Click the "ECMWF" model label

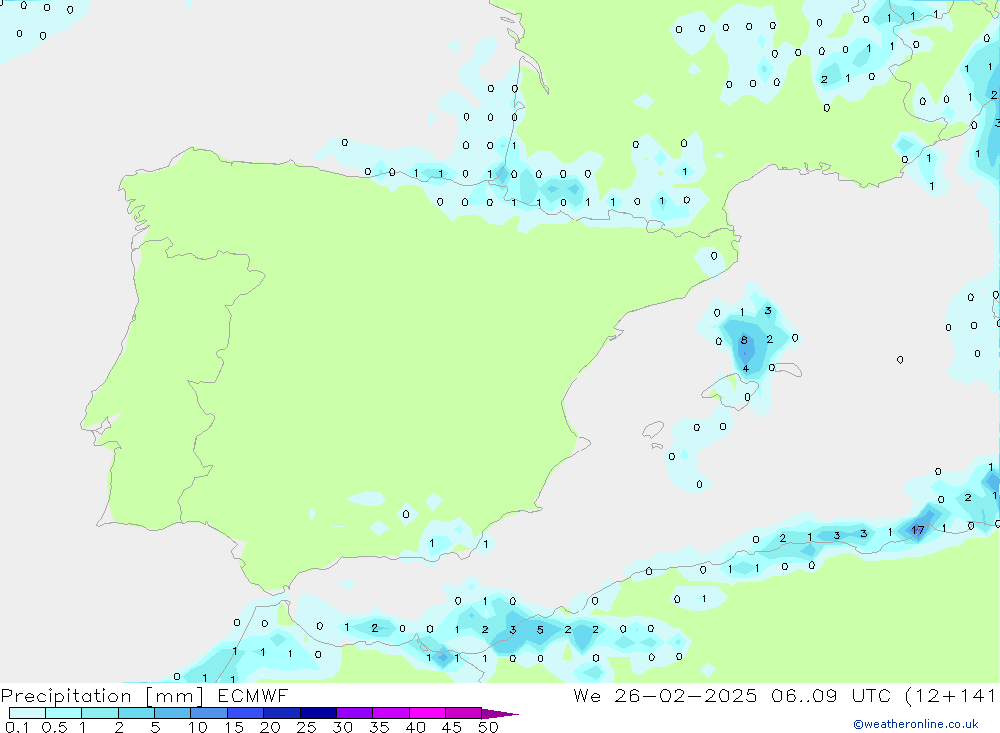(253, 695)
